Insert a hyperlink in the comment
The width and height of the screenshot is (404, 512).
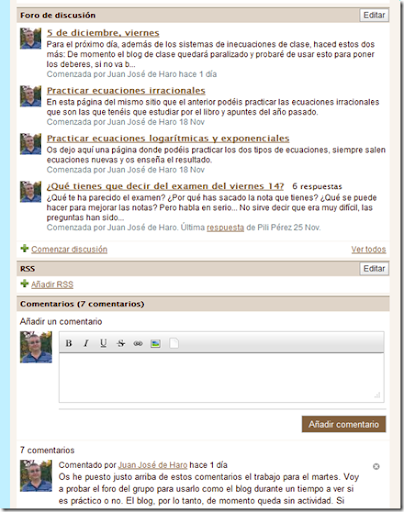coord(138,343)
